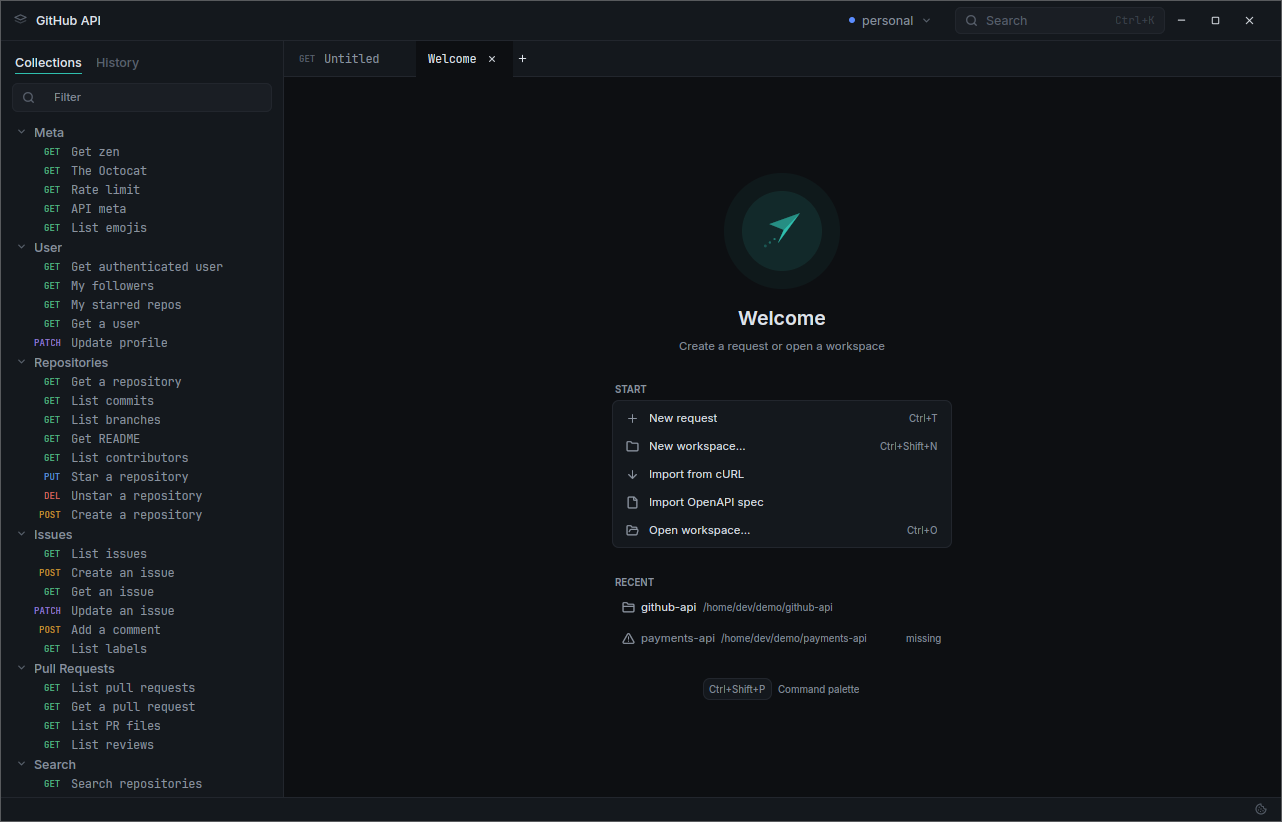Open the personal environment dropdown
1282x822 pixels.
pyautogui.click(x=889, y=20)
